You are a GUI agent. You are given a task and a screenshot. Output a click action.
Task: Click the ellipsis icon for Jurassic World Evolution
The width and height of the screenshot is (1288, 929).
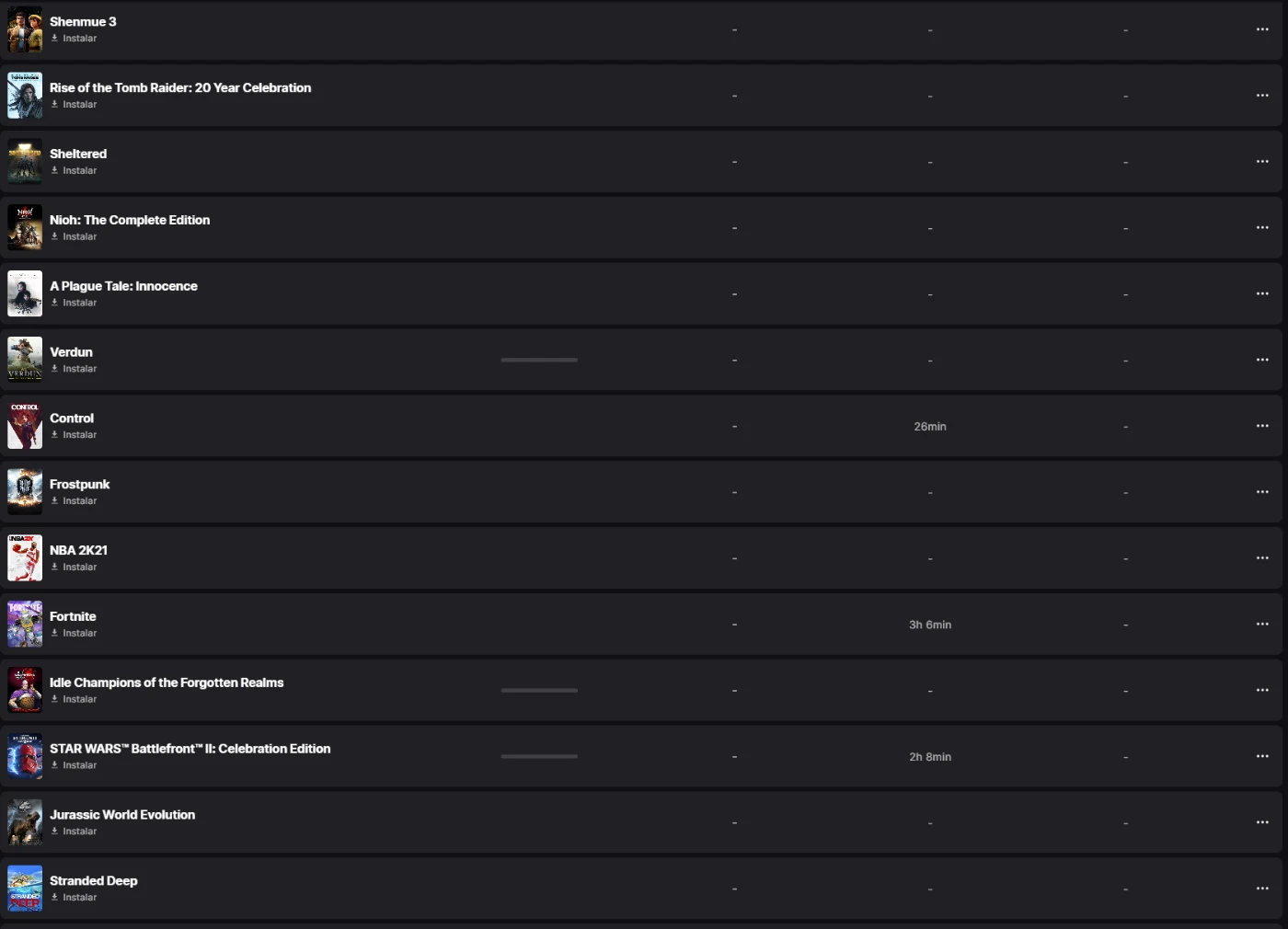point(1262,822)
